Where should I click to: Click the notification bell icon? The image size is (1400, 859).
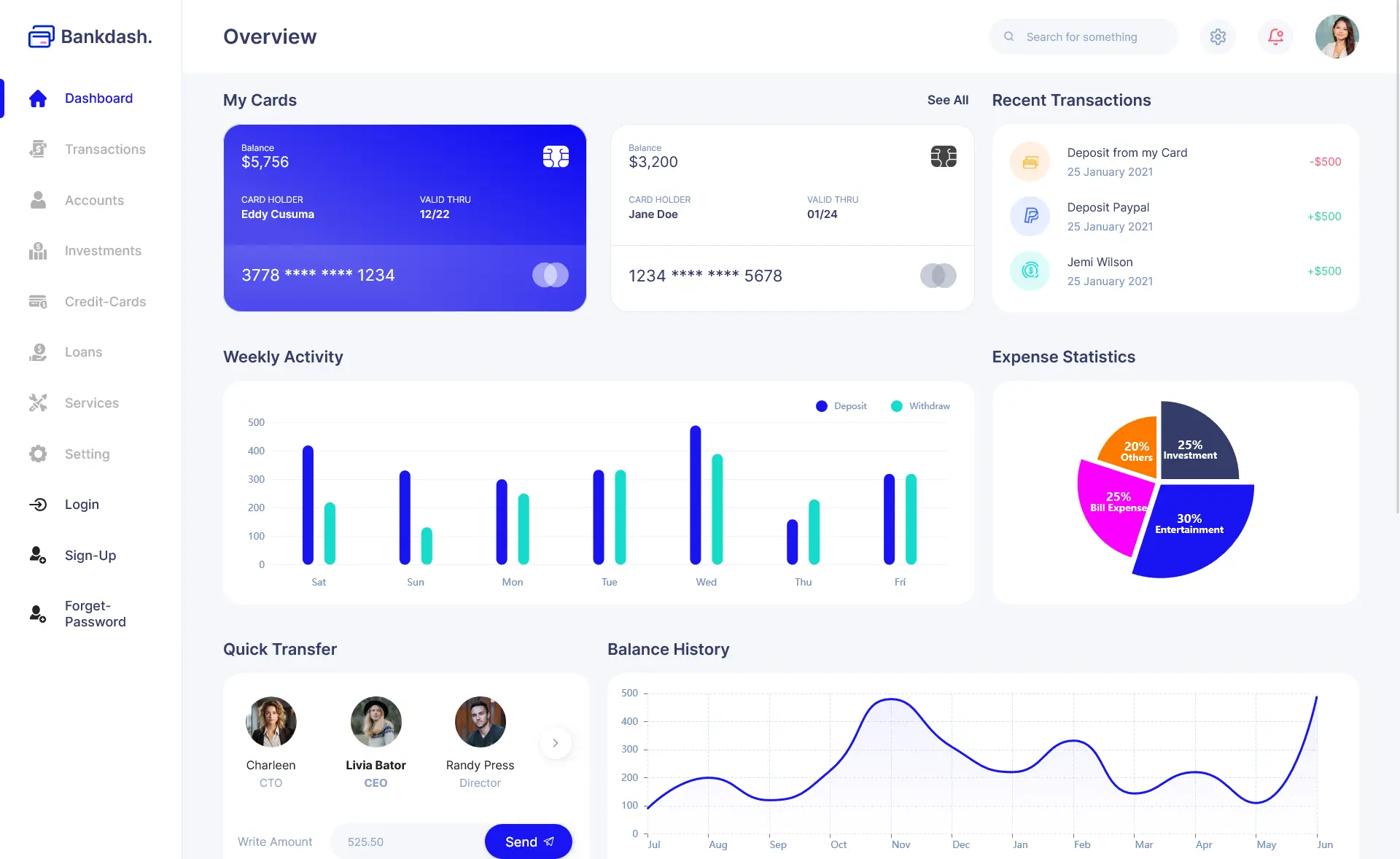1275,36
